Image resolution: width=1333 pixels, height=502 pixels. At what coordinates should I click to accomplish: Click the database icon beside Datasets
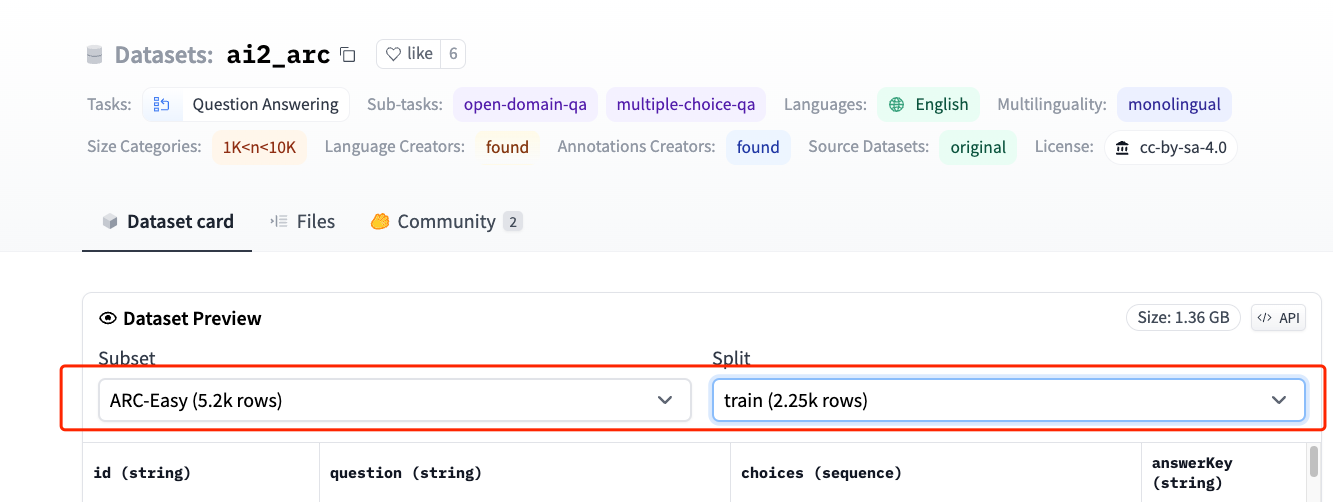pyautogui.click(x=95, y=54)
